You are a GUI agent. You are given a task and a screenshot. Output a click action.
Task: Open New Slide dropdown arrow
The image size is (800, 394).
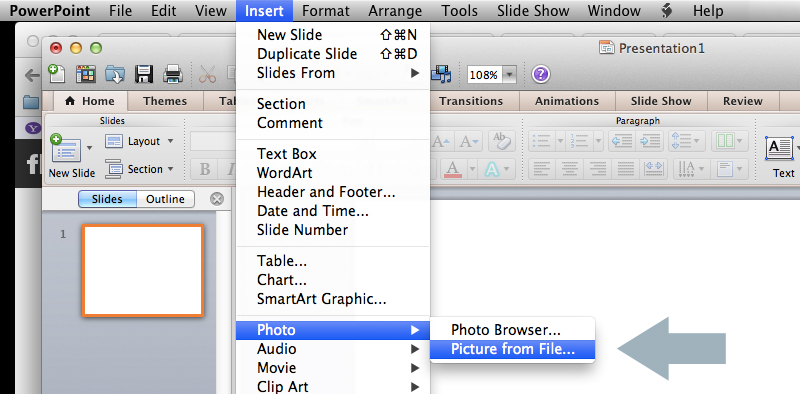tap(89, 148)
